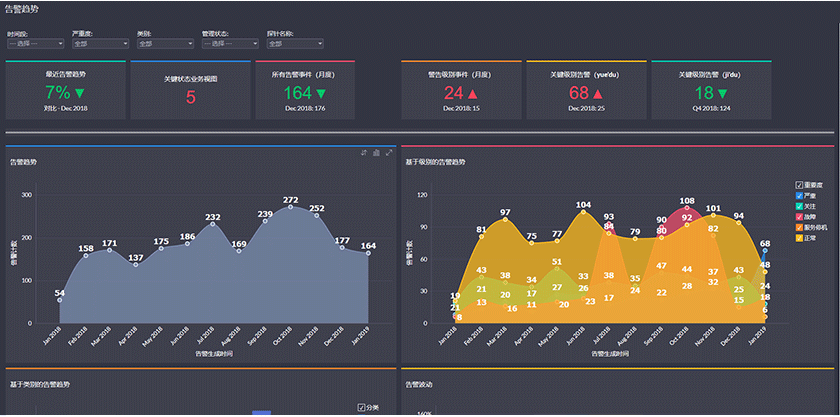Viewport: 840px width, 417px height.
Task: Open the 严重度 dropdown
Action: coord(100,44)
